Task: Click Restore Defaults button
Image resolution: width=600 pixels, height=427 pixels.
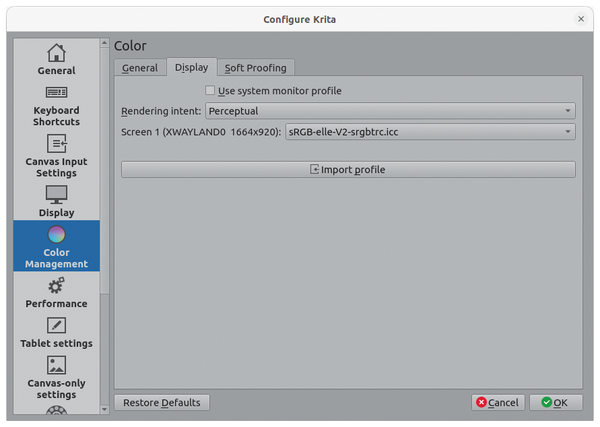Action: (162, 402)
